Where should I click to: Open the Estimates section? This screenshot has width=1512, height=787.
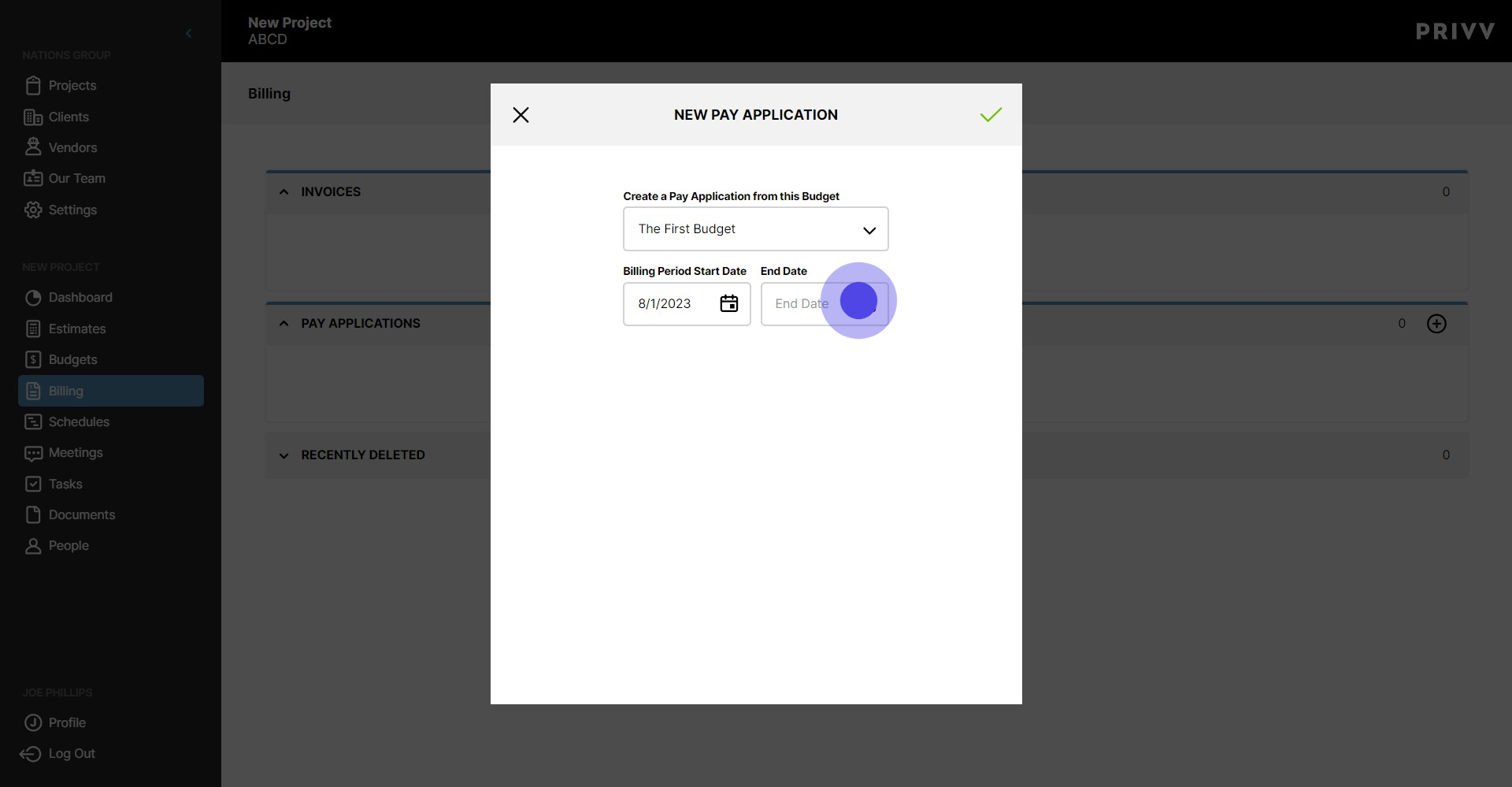click(x=77, y=329)
